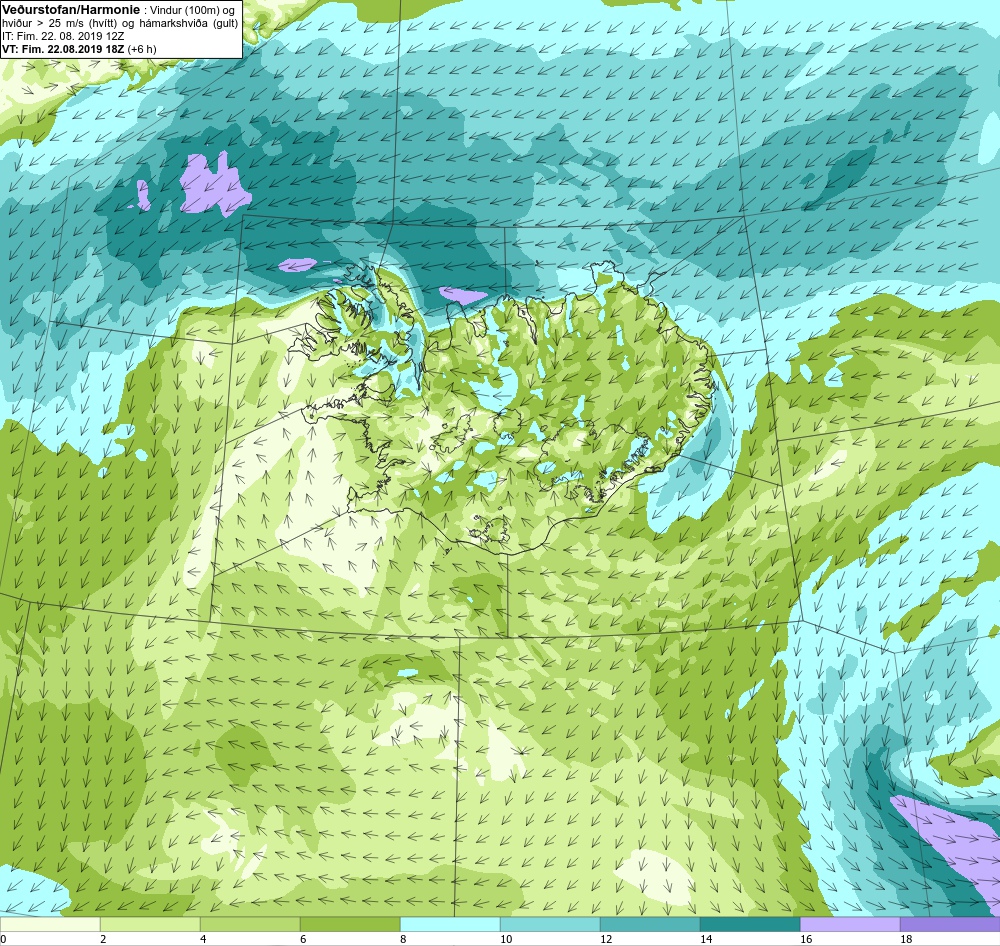
Task: Click the 10–12 m/s aqua legend swatch
Action: click(x=550, y=924)
